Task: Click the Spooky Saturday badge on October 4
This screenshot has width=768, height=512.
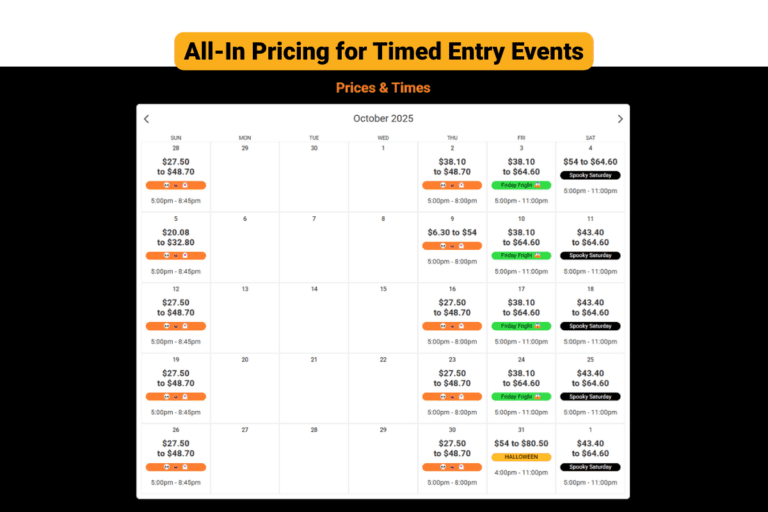Action: pyautogui.click(x=590, y=175)
